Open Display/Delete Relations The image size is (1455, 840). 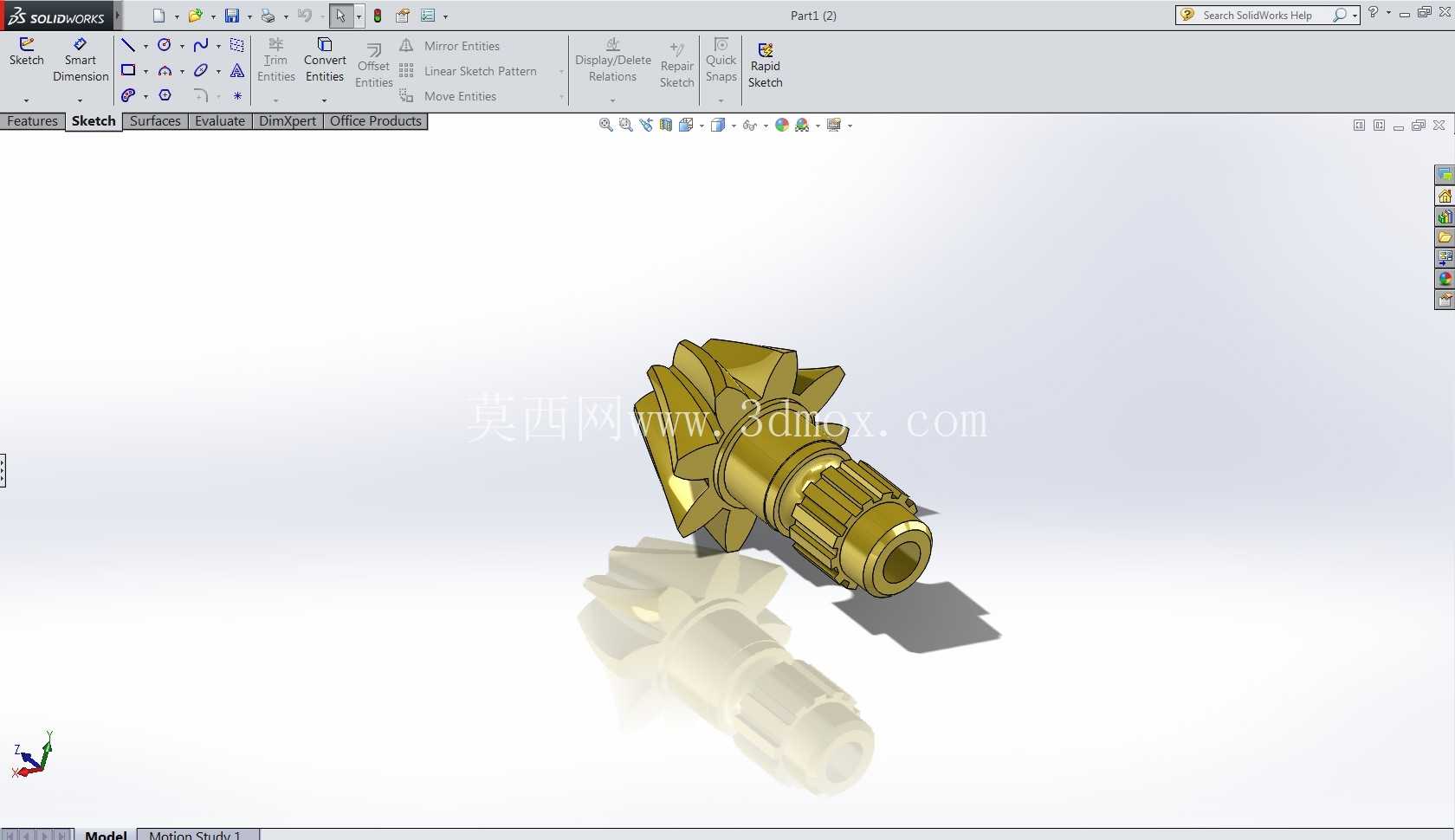[613, 61]
